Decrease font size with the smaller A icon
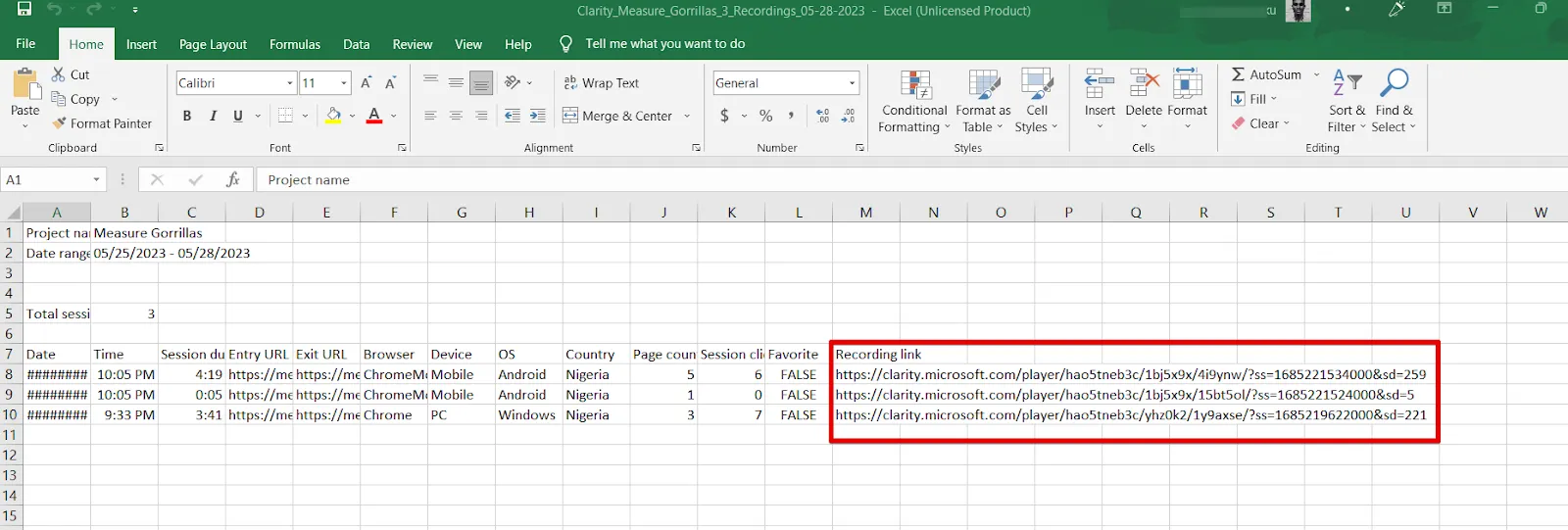 (390, 83)
